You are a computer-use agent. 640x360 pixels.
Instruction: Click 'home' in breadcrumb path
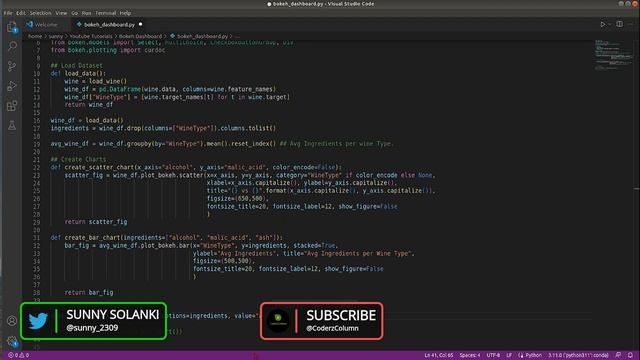[x=35, y=36]
